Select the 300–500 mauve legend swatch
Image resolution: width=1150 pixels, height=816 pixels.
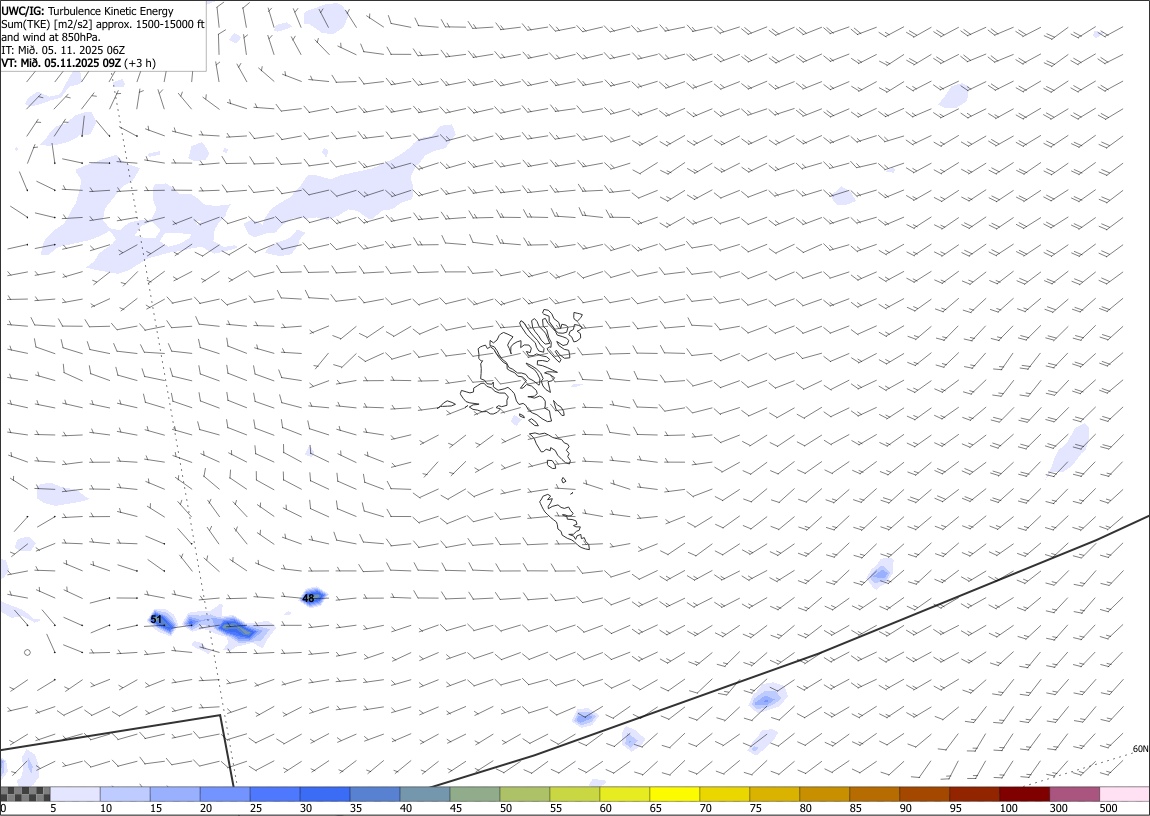[1074, 794]
